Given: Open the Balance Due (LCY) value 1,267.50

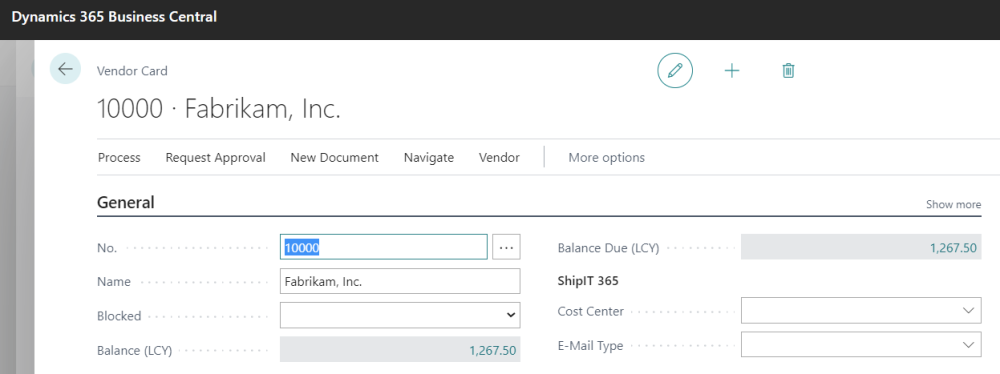Looking at the screenshot, I should pyautogui.click(x=953, y=248).
